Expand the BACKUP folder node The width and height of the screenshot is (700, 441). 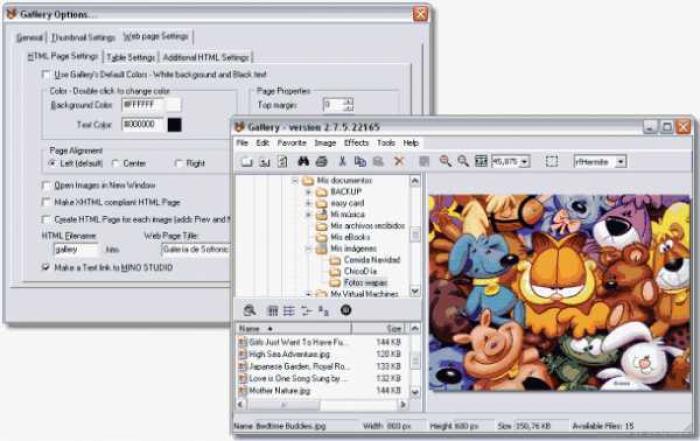(x=308, y=192)
